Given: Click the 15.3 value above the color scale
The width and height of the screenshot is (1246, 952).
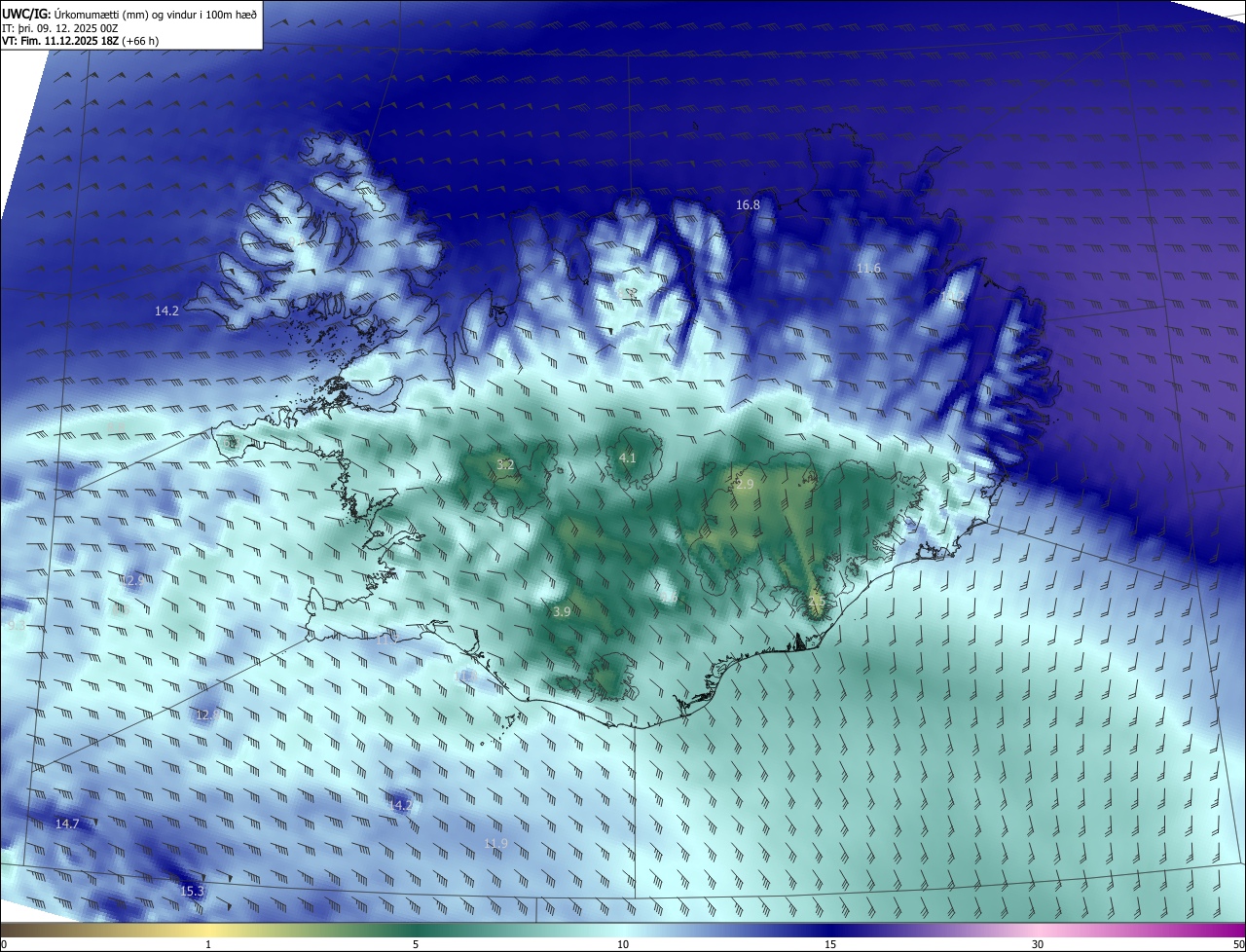Looking at the screenshot, I should point(193,891).
